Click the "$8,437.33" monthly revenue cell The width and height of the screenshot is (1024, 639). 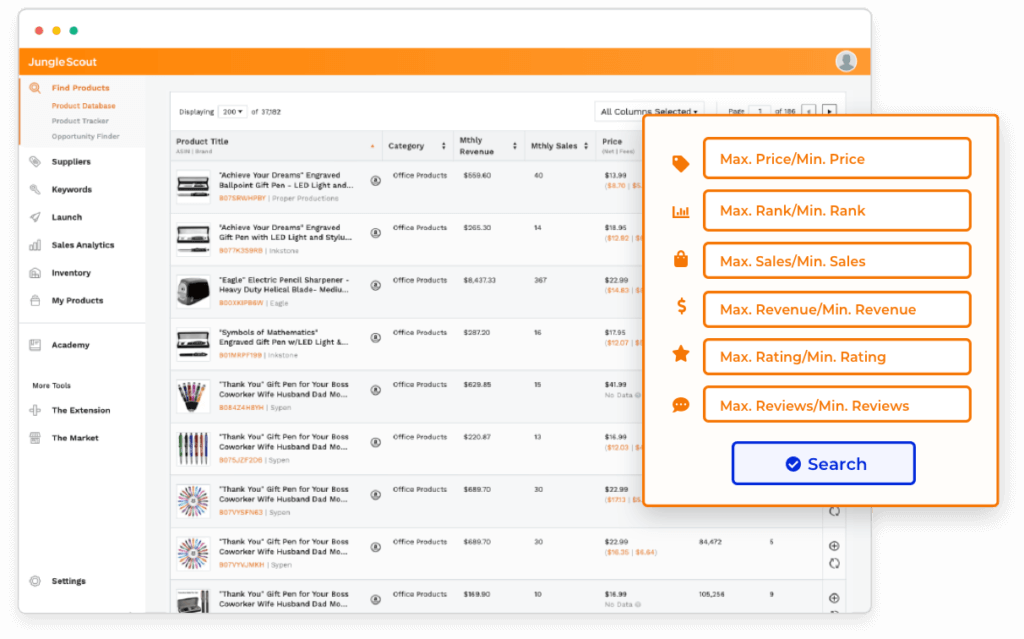(x=479, y=280)
